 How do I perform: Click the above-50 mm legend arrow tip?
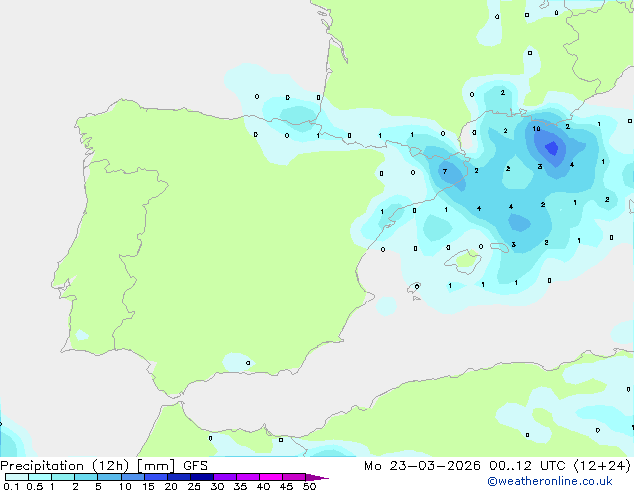coord(317,477)
